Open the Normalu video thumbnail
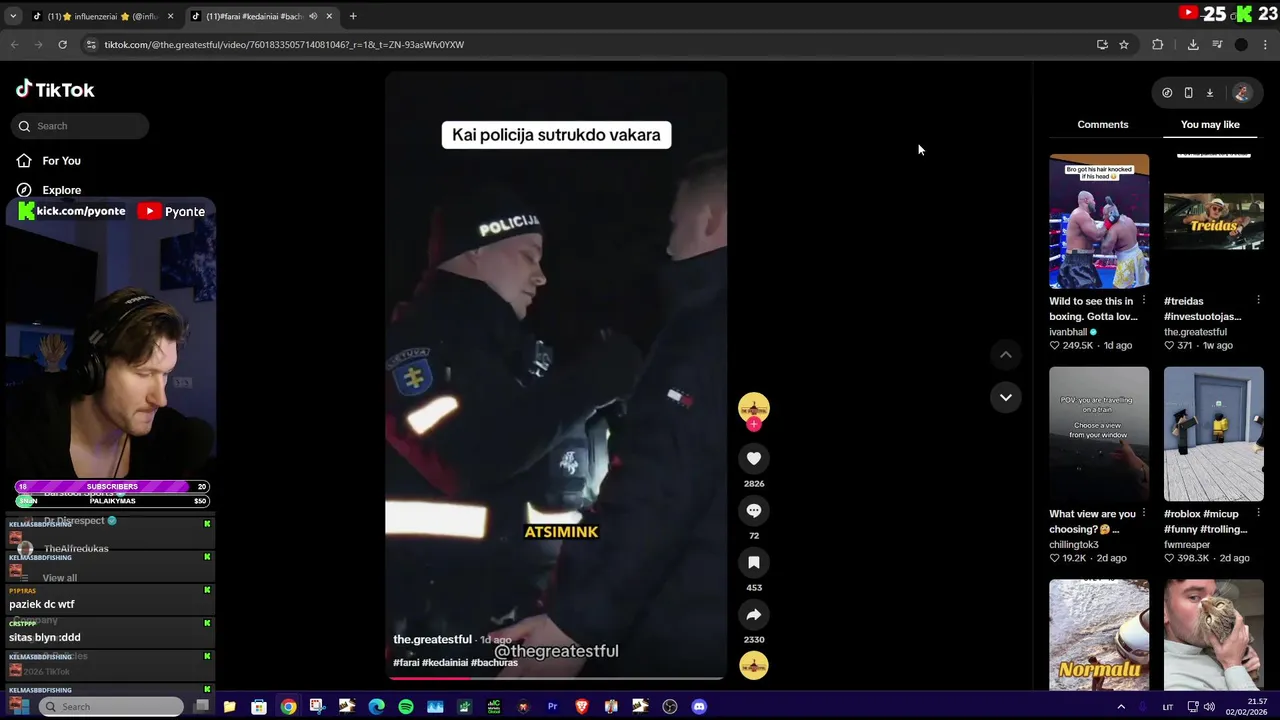Viewport: 1280px width, 720px height. pos(1099,635)
